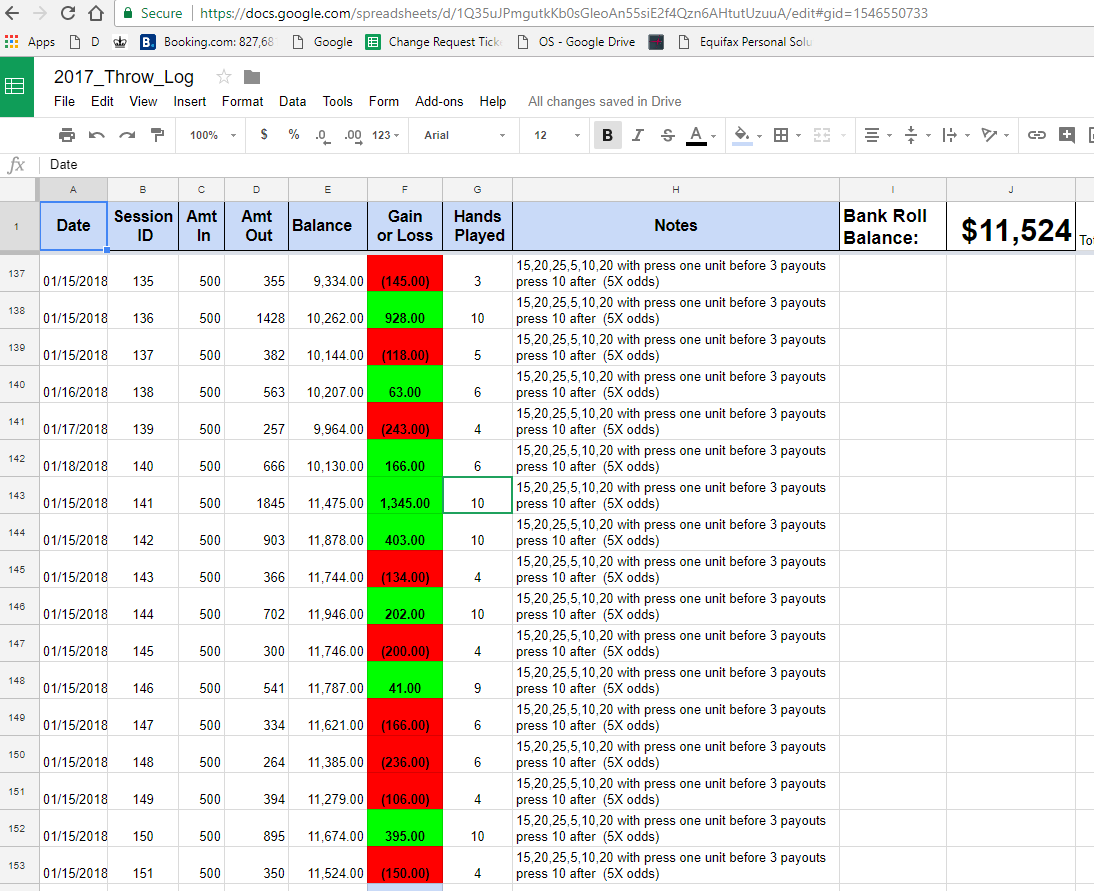Click the move-to-folder icon beside title
The image size is (1094, 891).
click(252, 77)
